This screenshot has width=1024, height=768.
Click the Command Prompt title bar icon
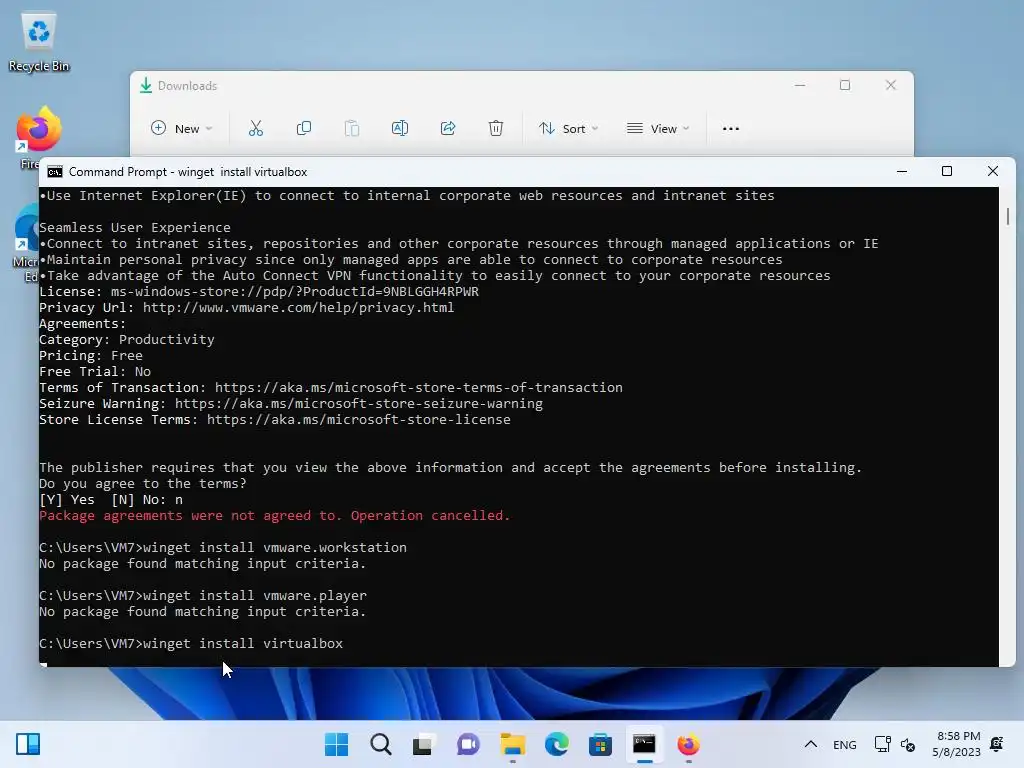click(55, 172)
